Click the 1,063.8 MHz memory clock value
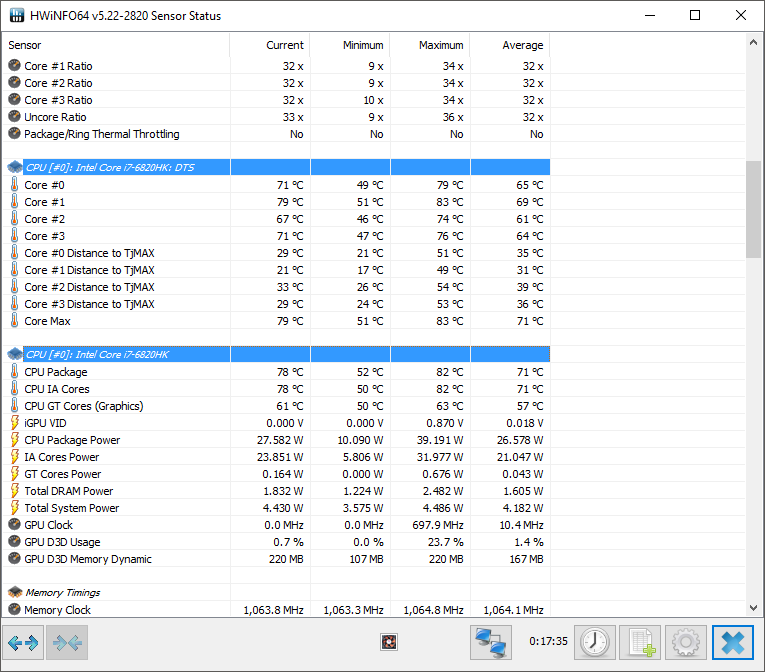This screenshot has height=672, width=765. click(x=273, y=610)
